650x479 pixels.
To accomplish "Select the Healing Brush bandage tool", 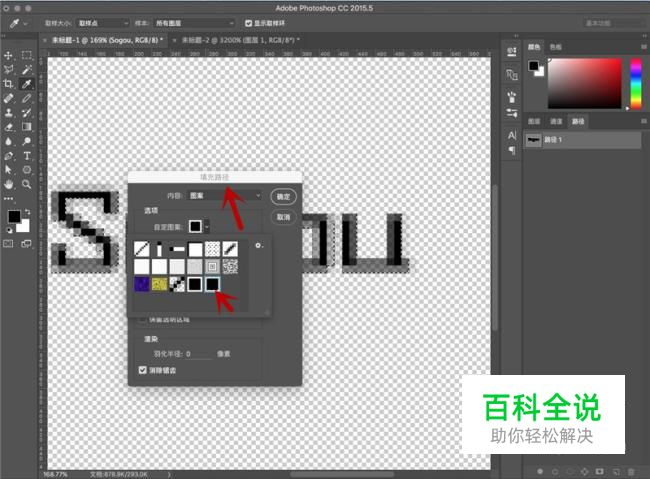I will click(8, 98).
